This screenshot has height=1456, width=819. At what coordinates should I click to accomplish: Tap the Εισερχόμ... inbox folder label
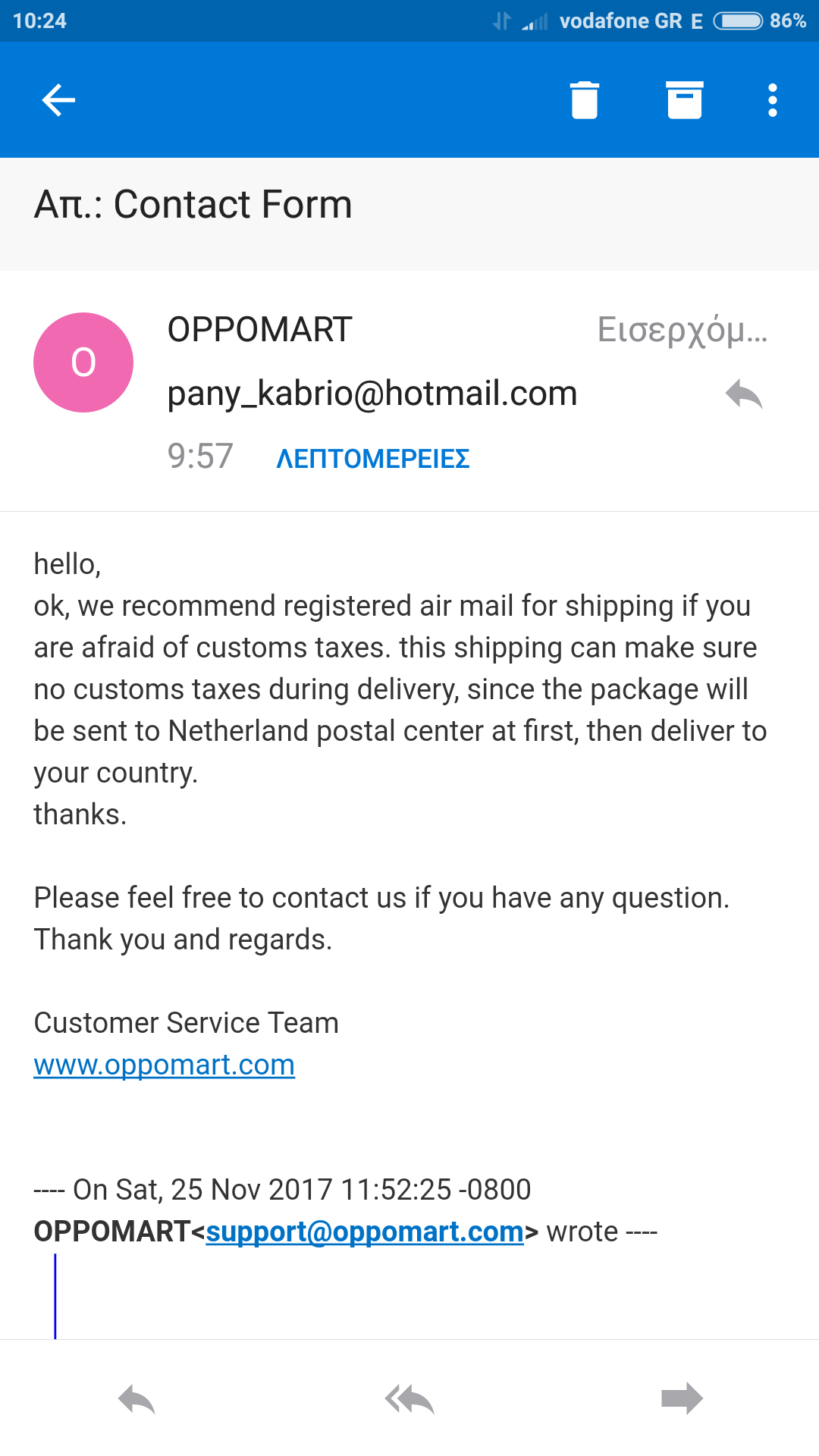pos(682,330)
